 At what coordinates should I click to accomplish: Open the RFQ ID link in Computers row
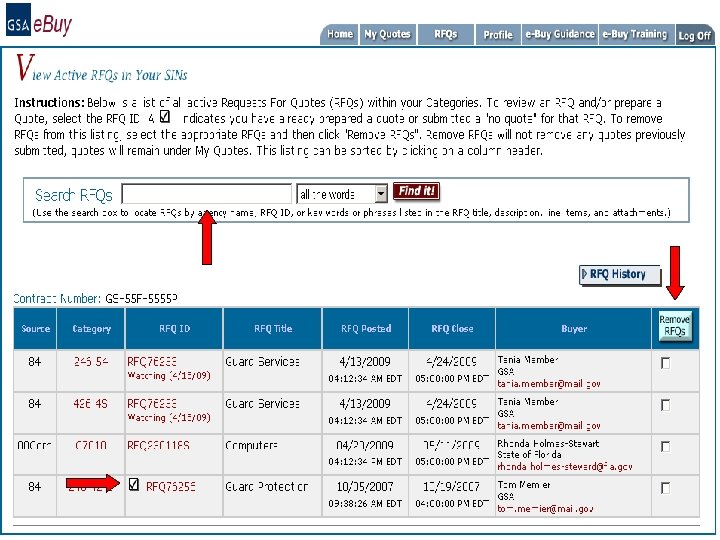pos(158,445)
